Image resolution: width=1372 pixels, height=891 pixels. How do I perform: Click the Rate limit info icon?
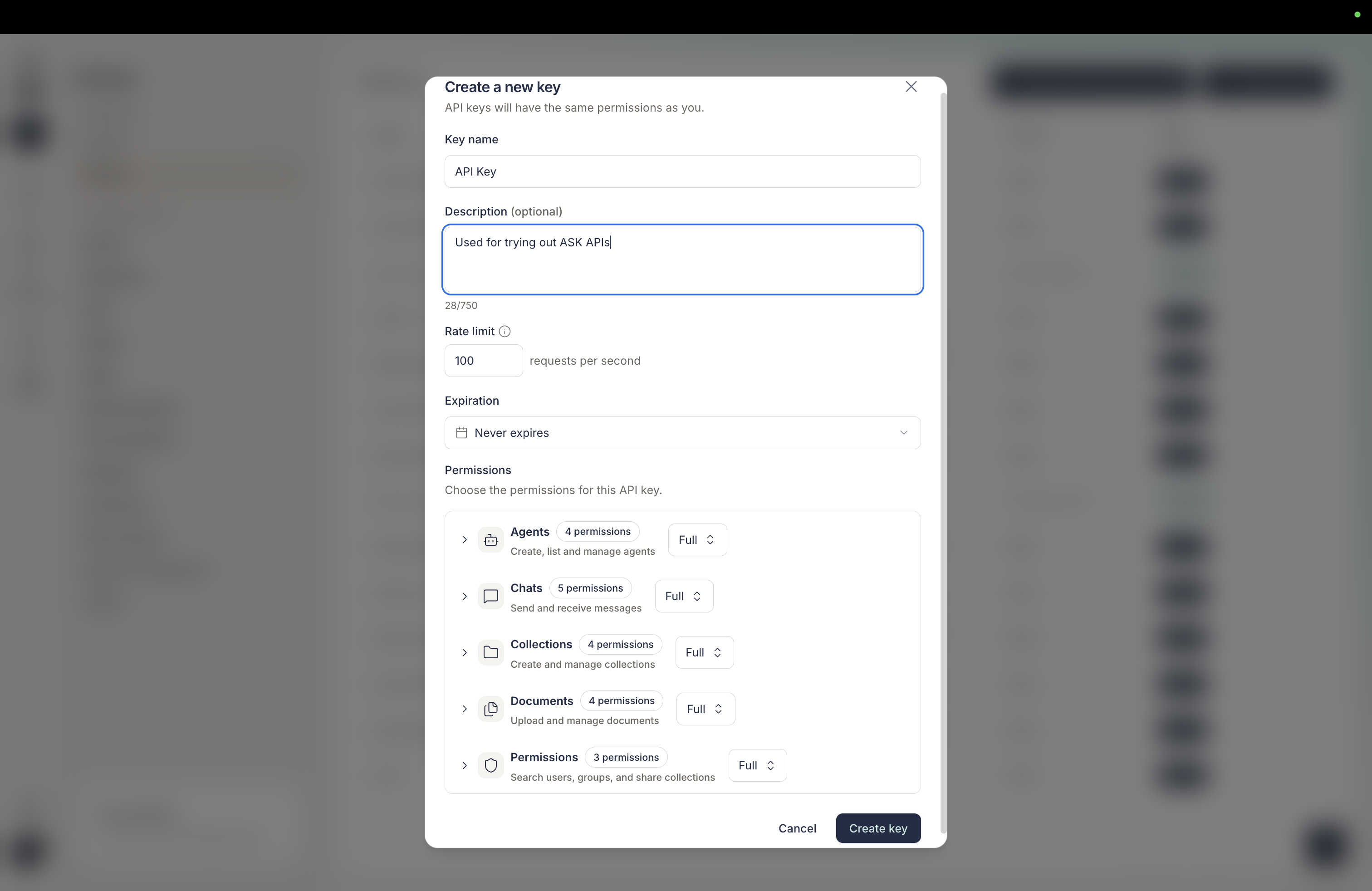[x=505, y=331]
